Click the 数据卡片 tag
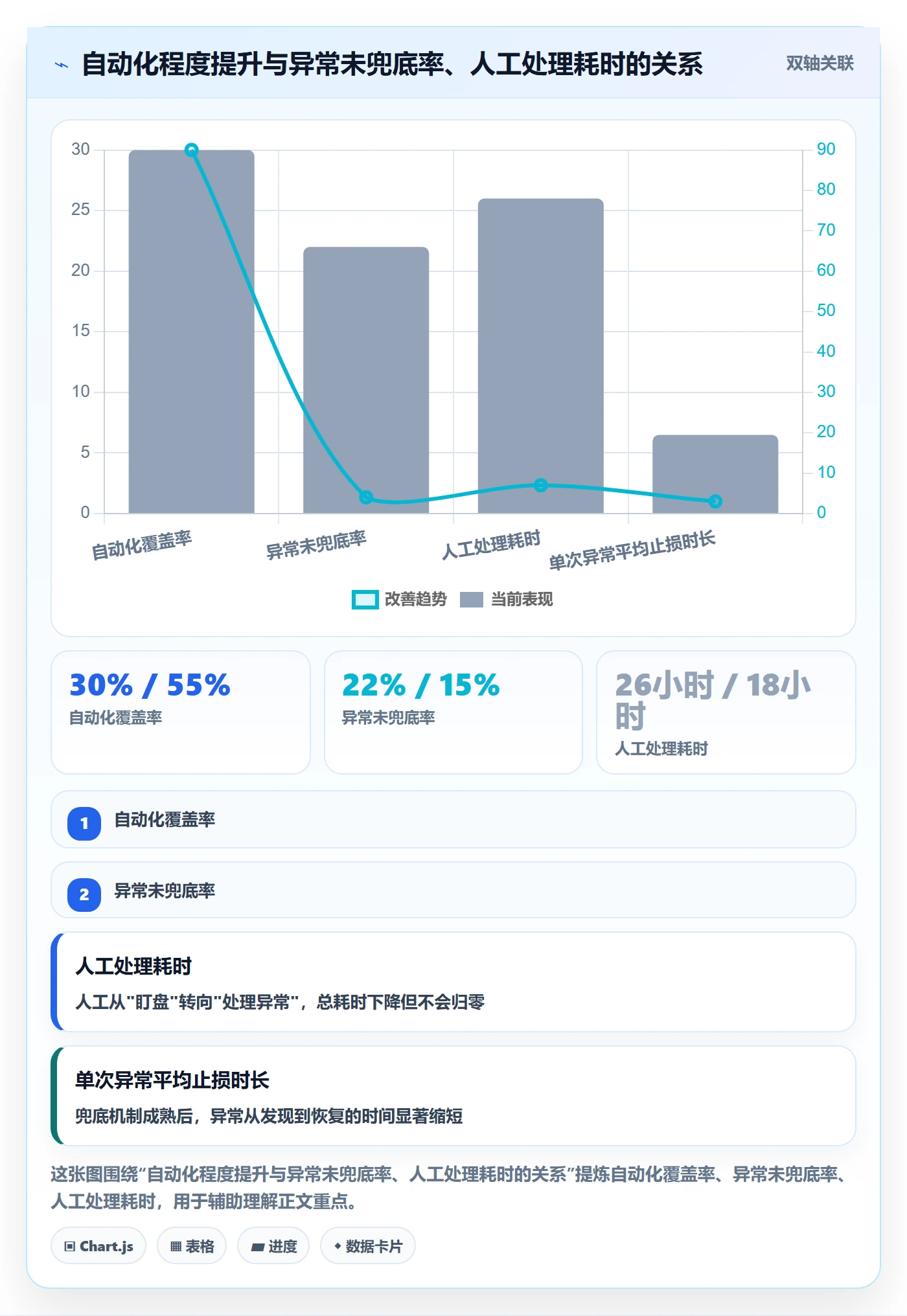The image size is (907, 1316). click(368, 1246)
